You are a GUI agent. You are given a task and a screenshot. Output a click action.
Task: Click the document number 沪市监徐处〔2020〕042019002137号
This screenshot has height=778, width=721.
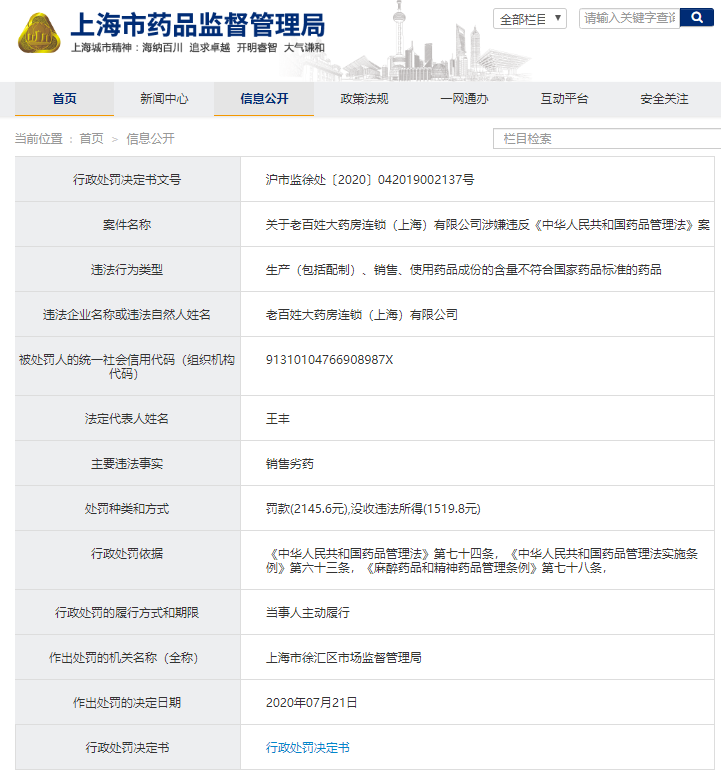(x=369, y=180)
